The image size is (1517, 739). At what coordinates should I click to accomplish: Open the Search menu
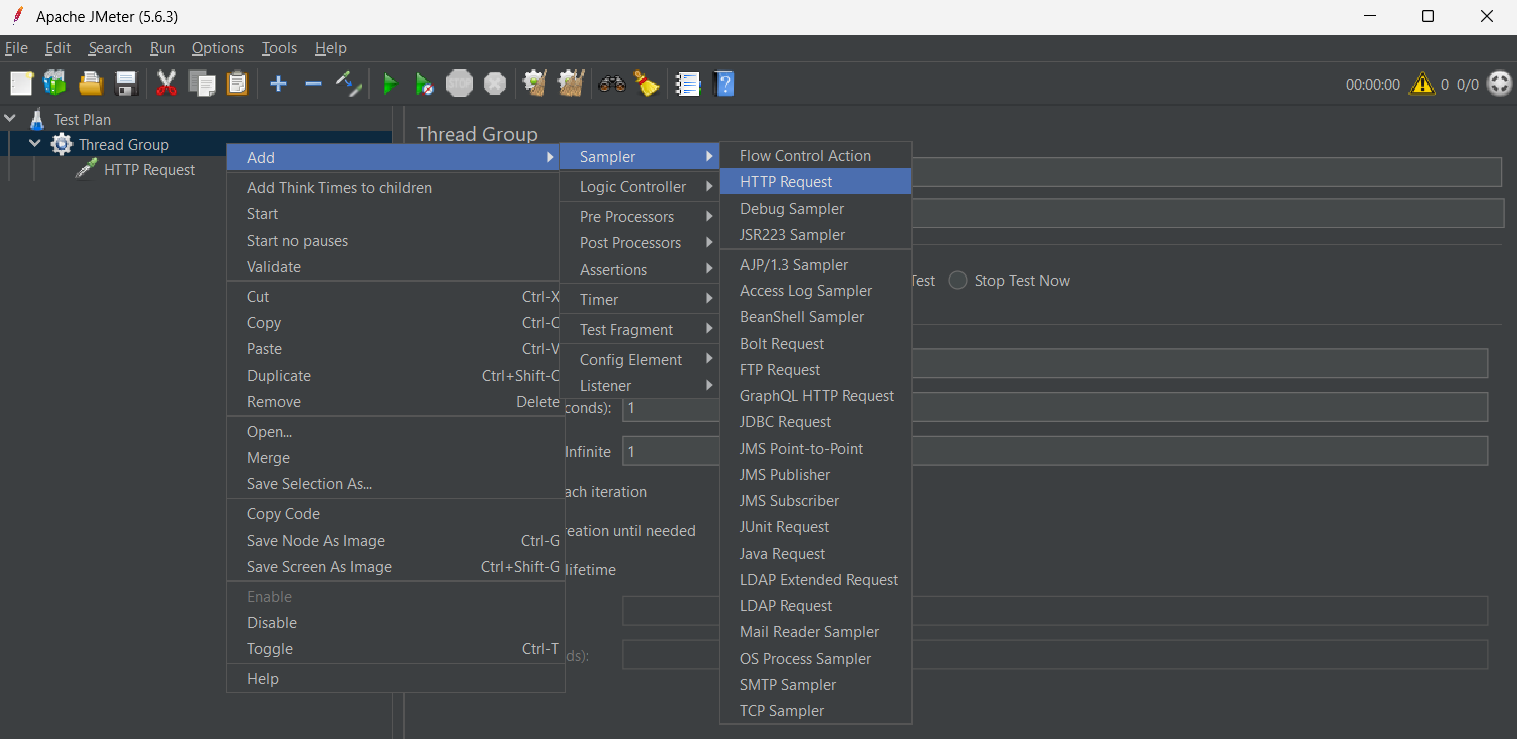[x=110, y=48]
